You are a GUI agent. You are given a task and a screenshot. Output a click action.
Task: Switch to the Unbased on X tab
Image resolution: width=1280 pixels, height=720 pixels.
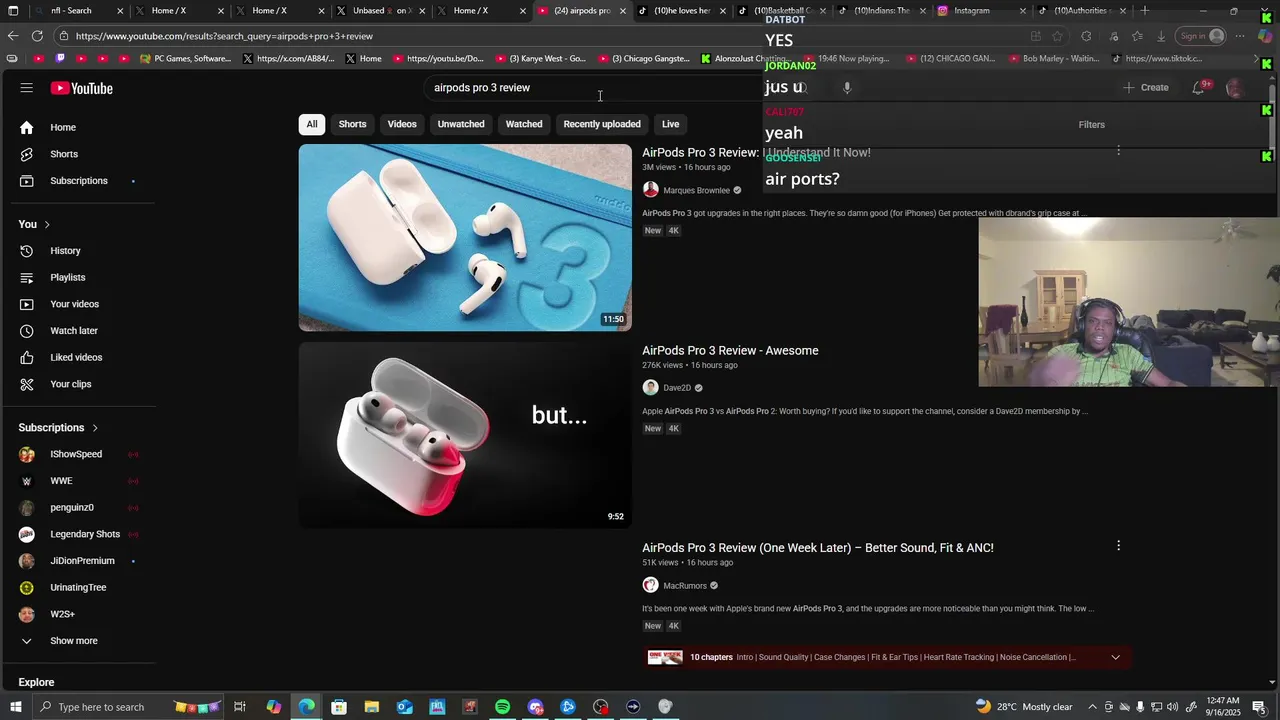point(380,11)
